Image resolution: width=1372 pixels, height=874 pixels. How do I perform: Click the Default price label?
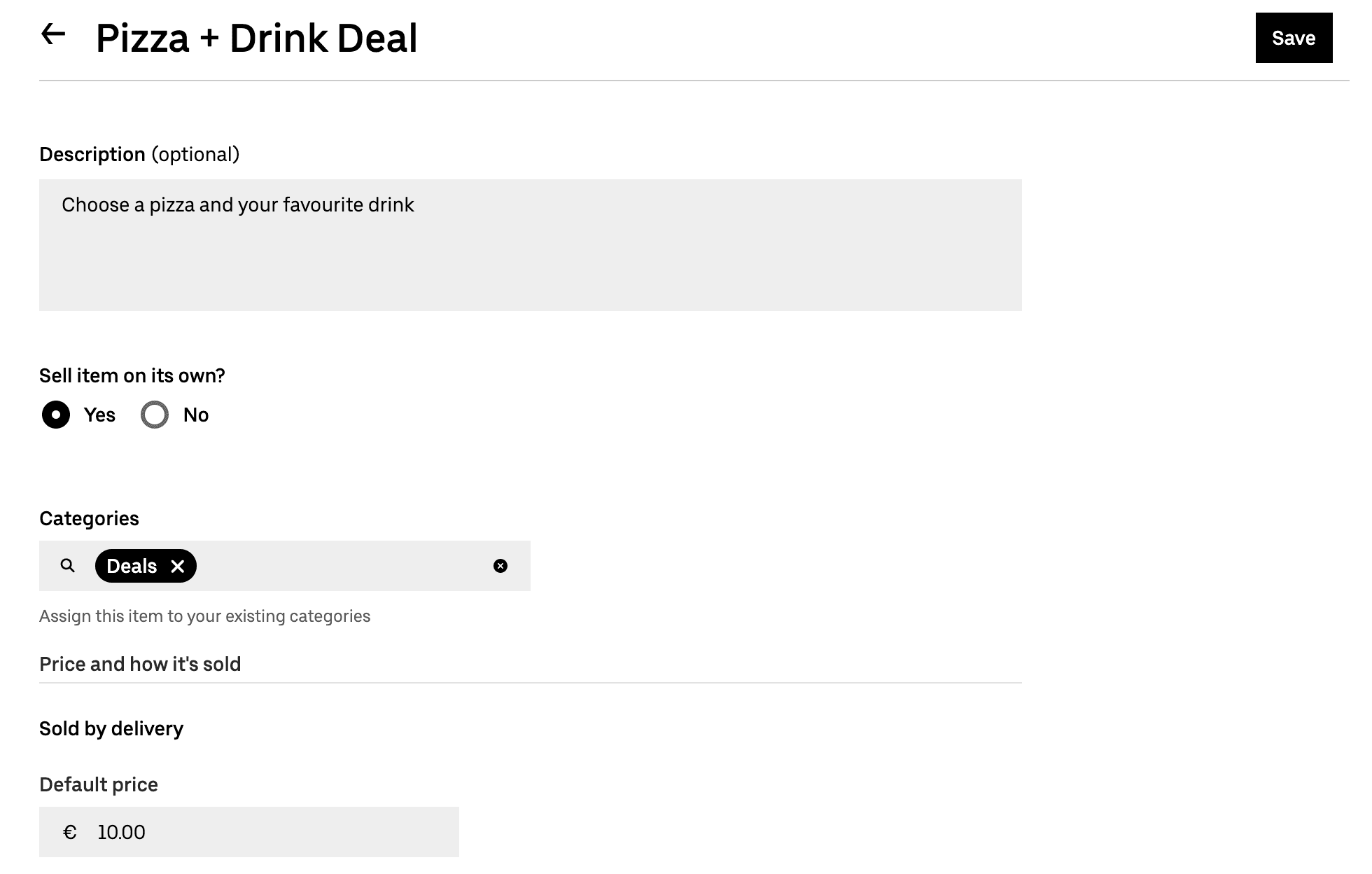98,784
